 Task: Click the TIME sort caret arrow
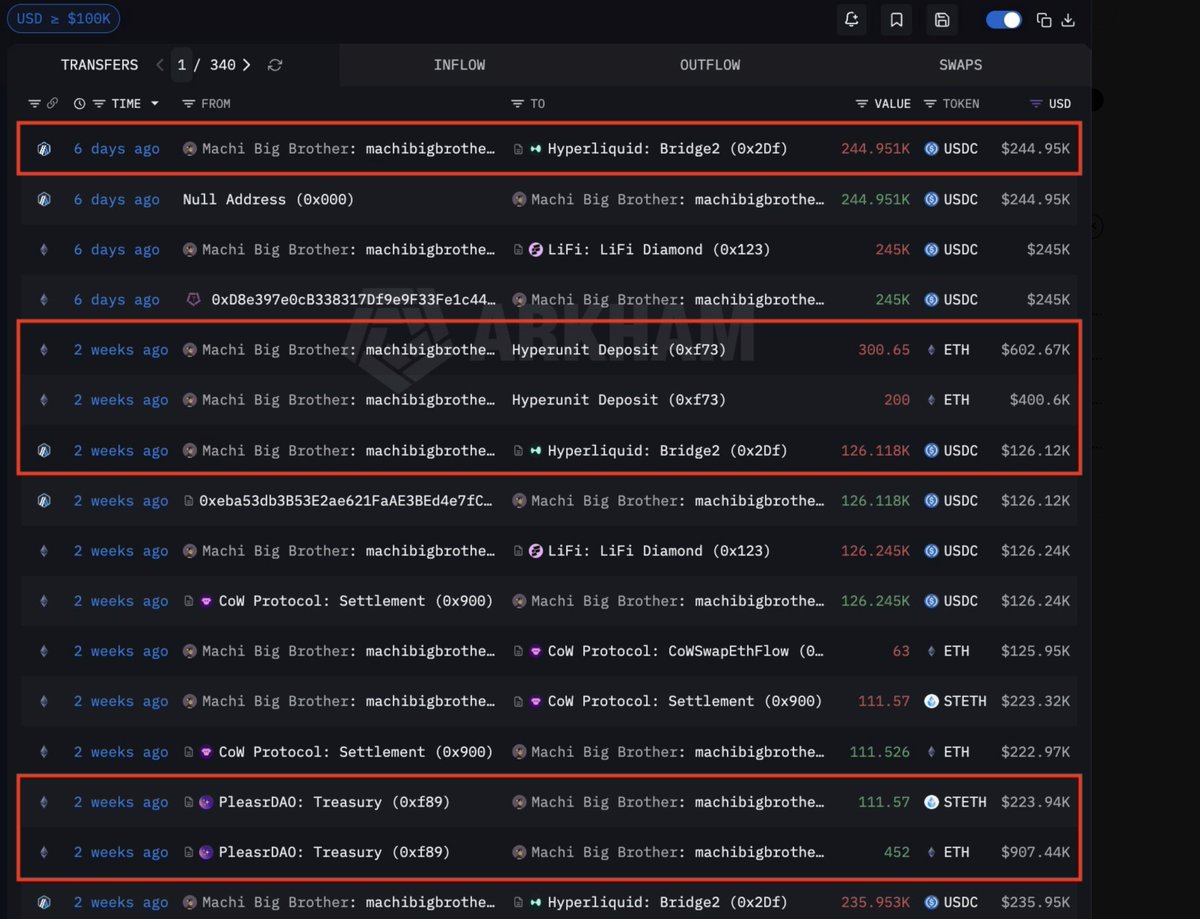coord(154,104)
